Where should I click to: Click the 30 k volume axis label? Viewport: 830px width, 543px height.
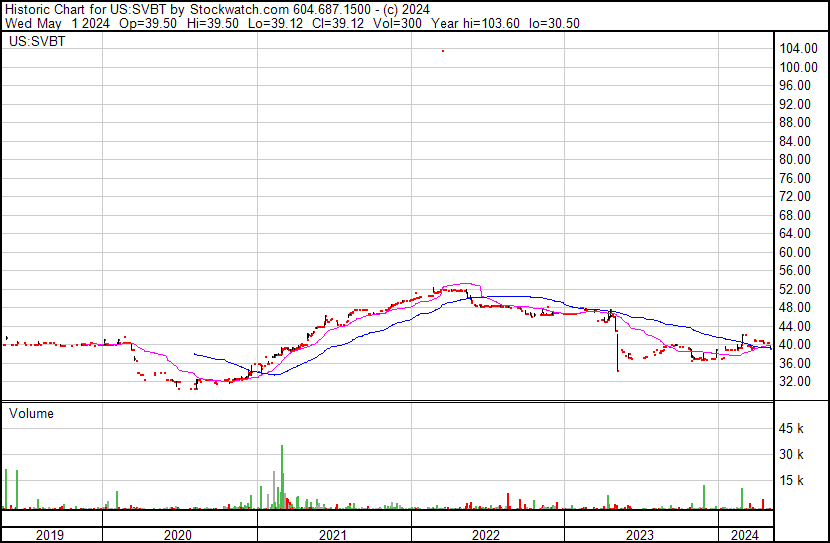(793, 455)
